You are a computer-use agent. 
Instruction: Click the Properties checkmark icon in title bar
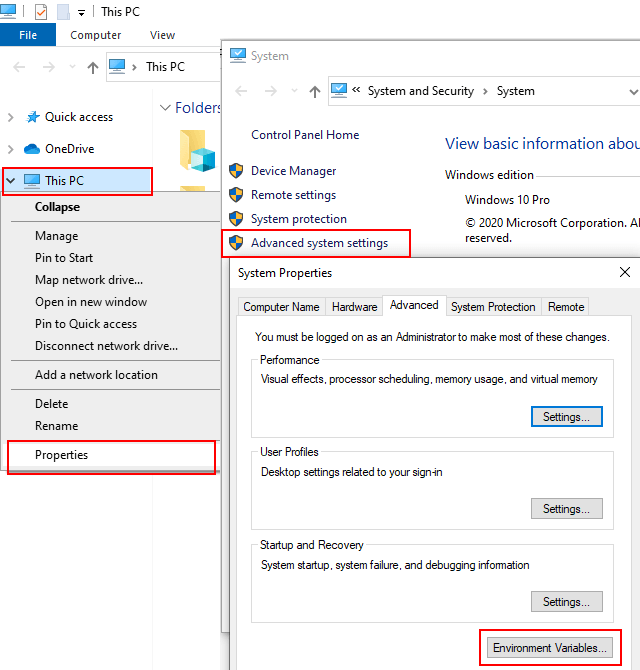coord(41,12)
